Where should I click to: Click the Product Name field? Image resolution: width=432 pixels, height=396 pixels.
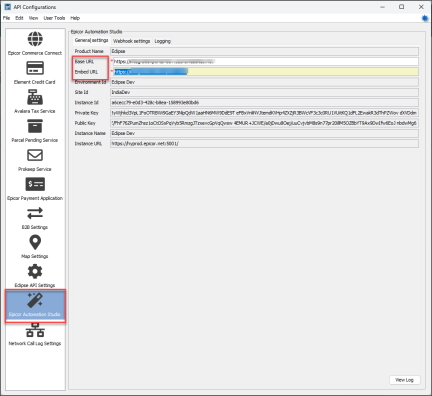pos(264,51)
